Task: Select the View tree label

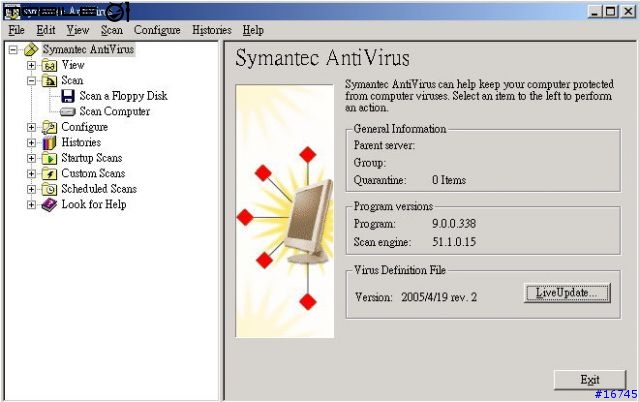Action: point(73,65)
